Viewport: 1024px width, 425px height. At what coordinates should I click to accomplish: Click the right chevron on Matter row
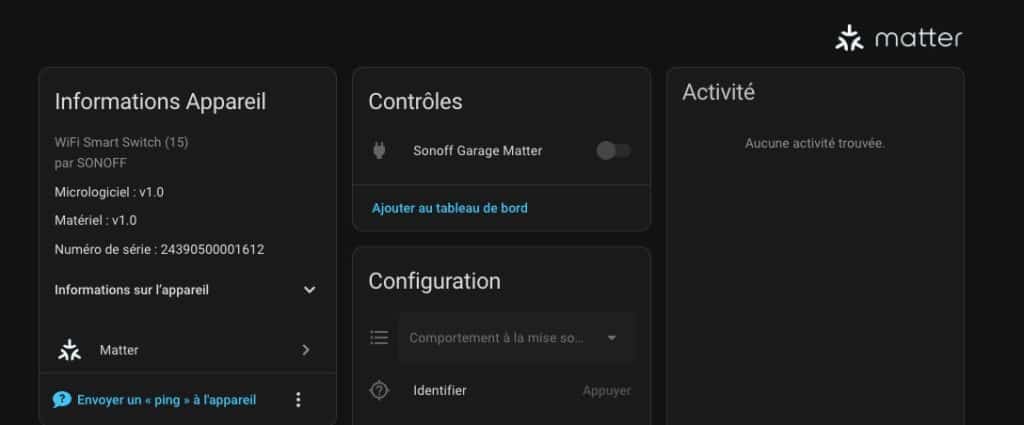(x=306, y=350)
